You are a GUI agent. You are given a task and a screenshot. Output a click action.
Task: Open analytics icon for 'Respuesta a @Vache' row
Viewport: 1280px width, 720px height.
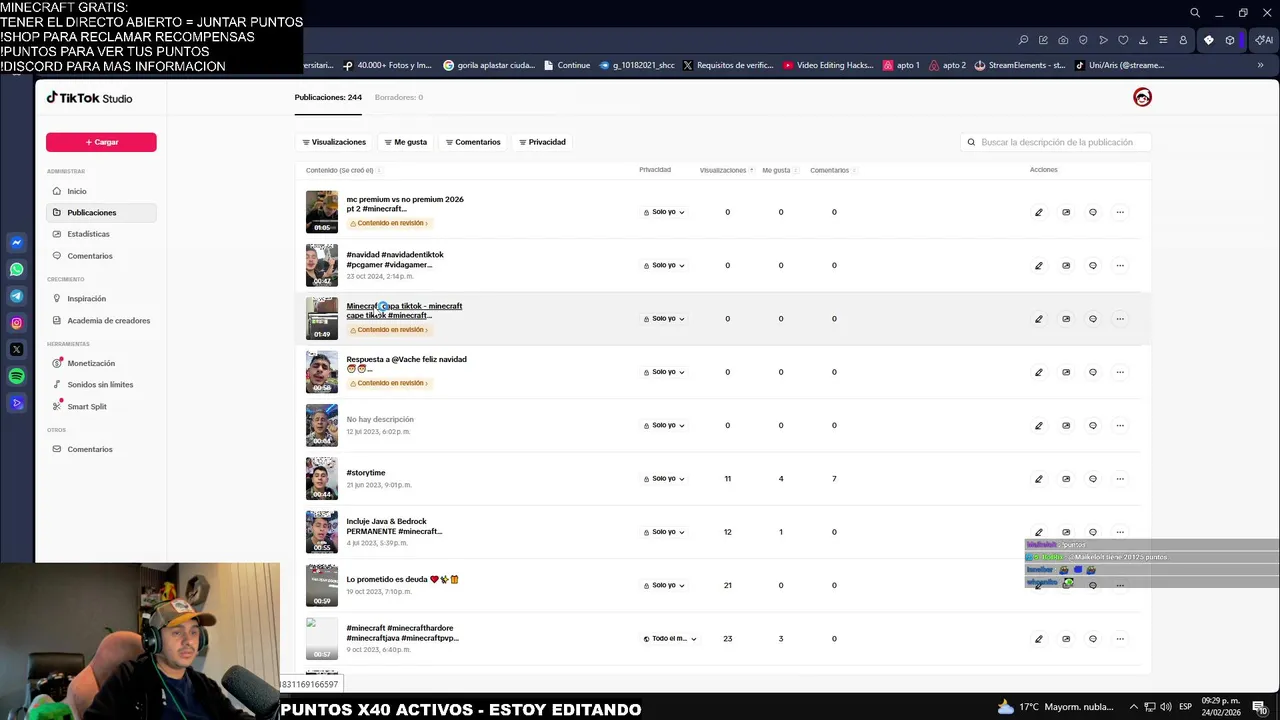(1066, 372)
